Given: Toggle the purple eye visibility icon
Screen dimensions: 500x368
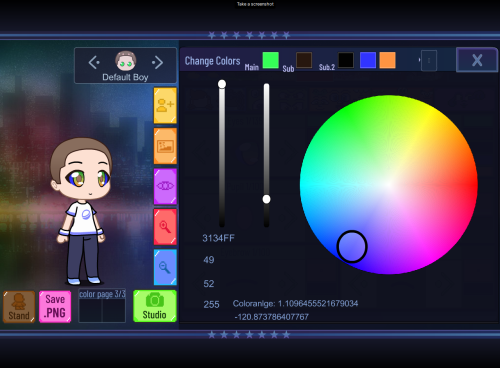Looking at the screenshot, I should (x=165, y=186).
